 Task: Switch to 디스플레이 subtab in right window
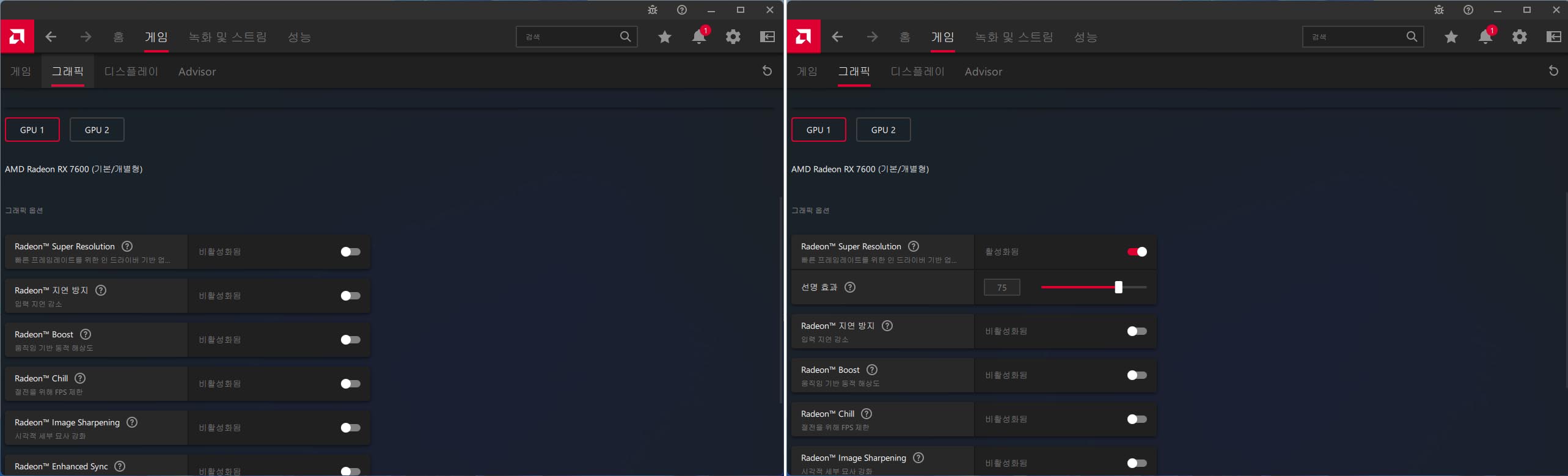pyautogui.click(x=918, y=71)
